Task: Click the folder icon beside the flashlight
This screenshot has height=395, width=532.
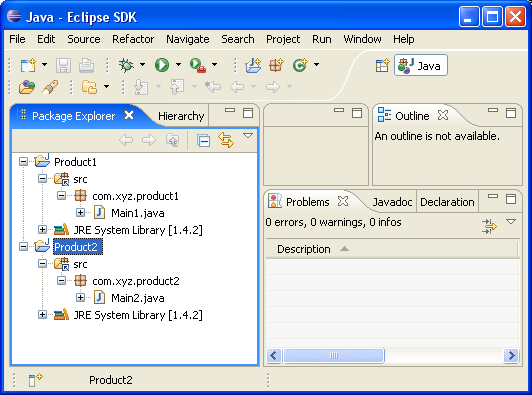Action: click(x=89, y=87)
